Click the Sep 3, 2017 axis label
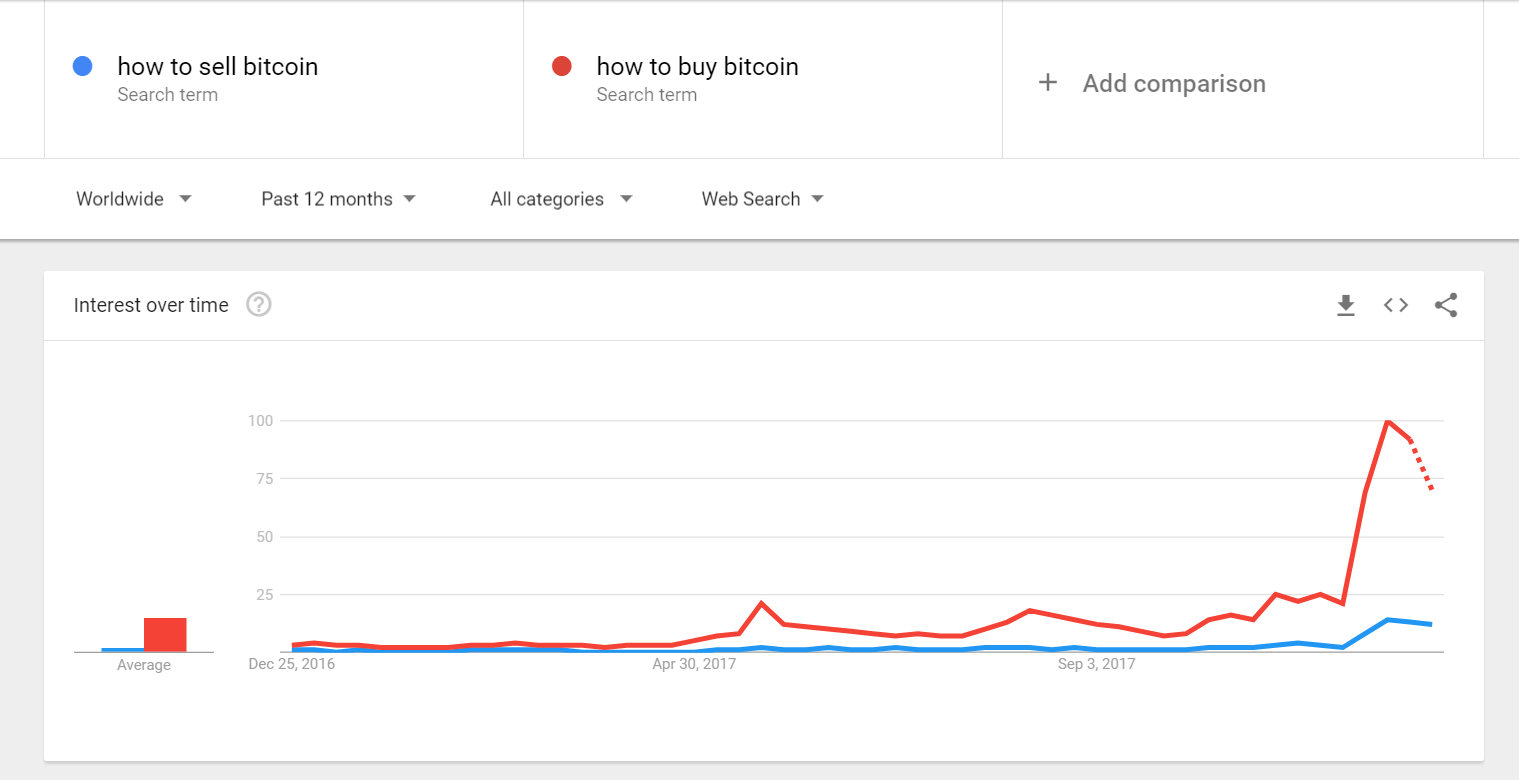The height and width of the screenshot is (780, 1519). point(1097,664)
